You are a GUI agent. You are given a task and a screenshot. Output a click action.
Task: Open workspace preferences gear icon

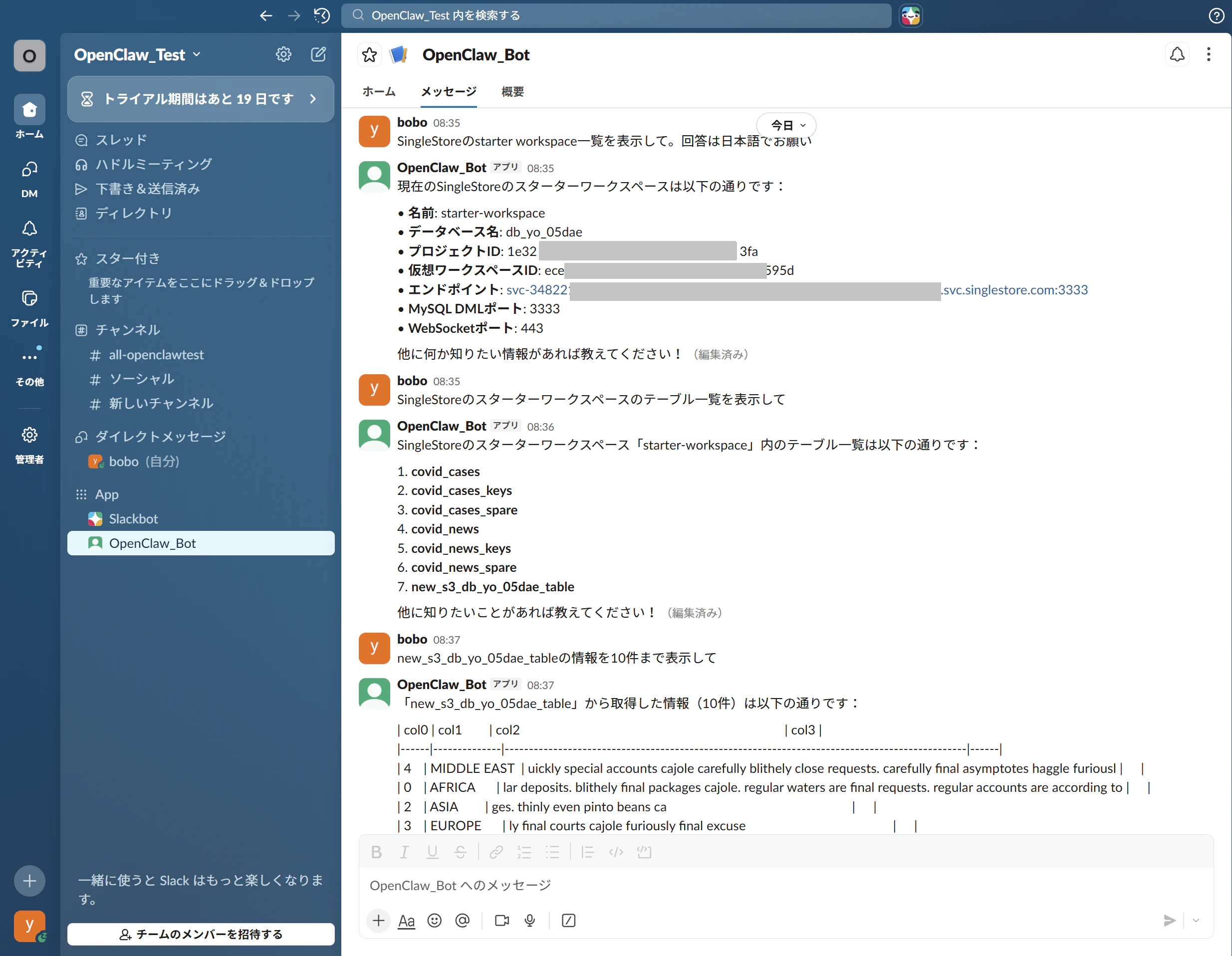(283, 54)
